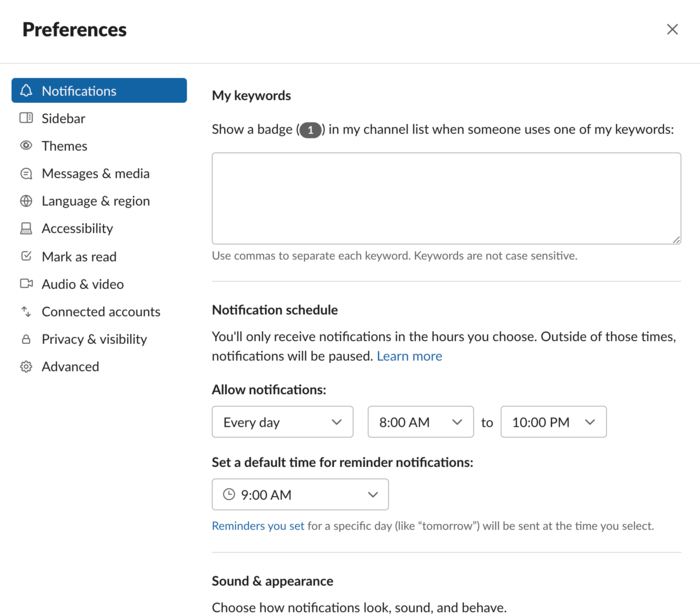
Task: Change the 8:00 AM start time dropdown
Action: pos(421,422)
